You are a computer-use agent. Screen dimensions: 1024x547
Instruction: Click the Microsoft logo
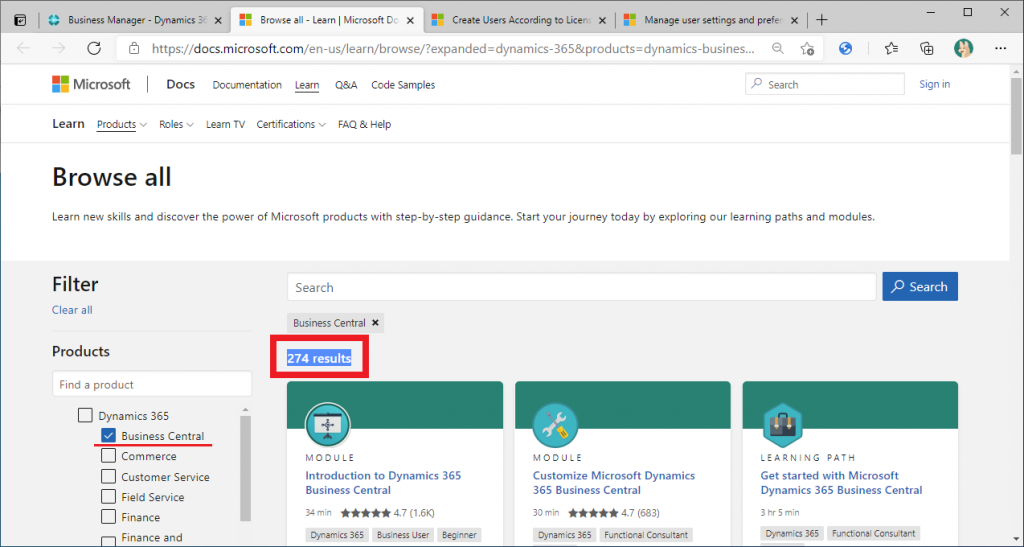tap(91, 84)
